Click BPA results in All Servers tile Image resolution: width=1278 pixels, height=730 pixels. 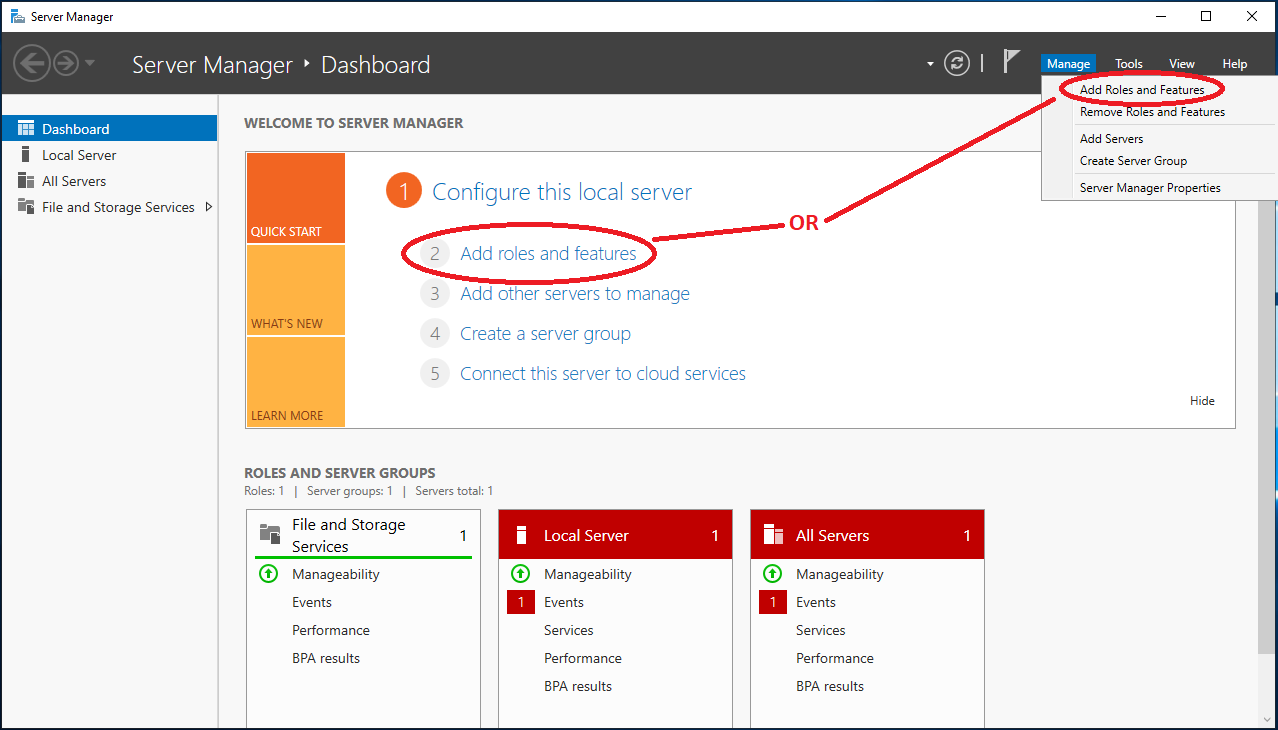(830, 686)
